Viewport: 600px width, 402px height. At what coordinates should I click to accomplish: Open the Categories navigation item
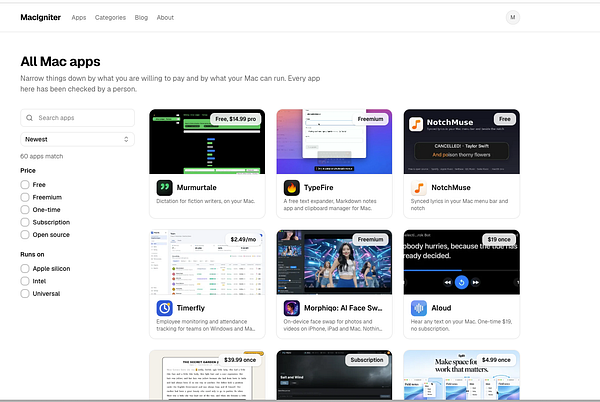pyautogui.click(x=110, y=18)
